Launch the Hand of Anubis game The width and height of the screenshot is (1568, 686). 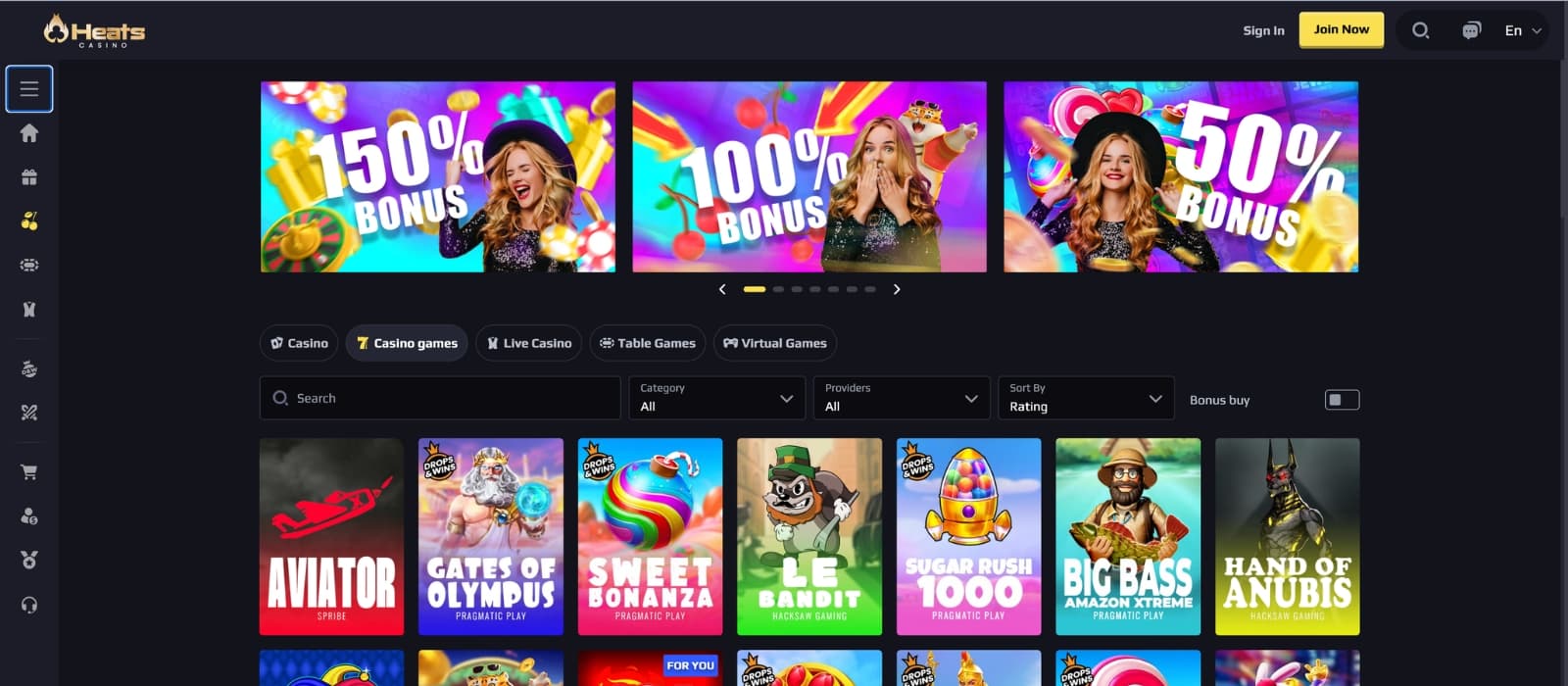click(x=1288, y=536)
